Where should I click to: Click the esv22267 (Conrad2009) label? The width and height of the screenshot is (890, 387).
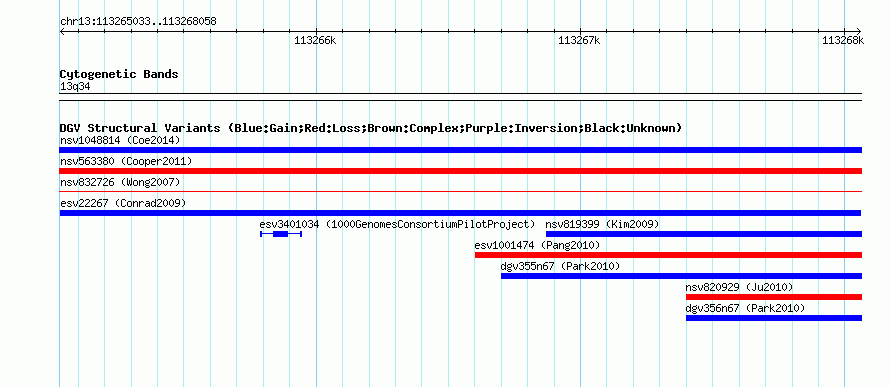[123, 203]
